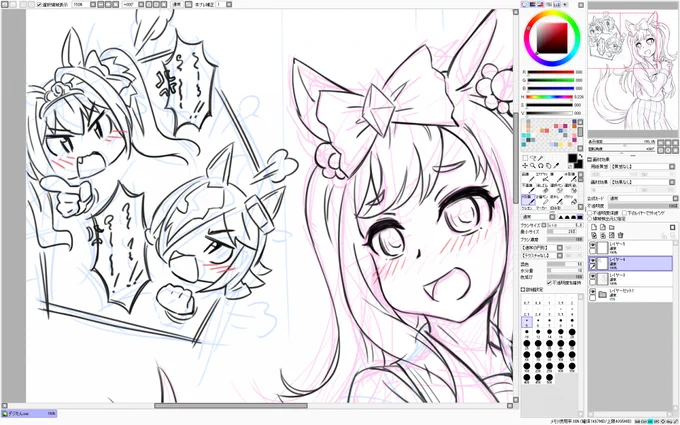Select the zoom magnifier tool

pos(533,166)
